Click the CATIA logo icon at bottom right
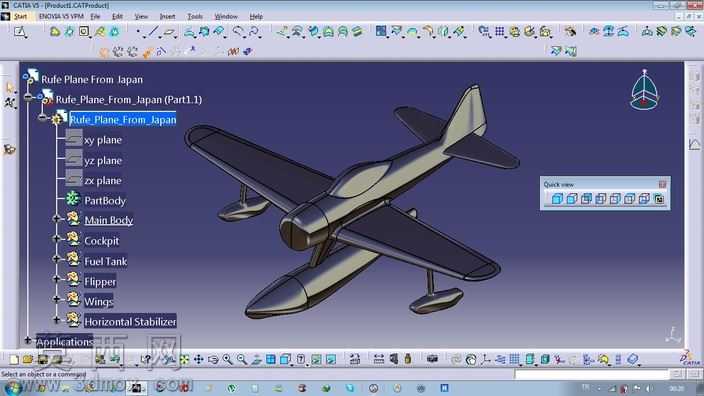Viewport: 704px width, 396px height. 690,358
